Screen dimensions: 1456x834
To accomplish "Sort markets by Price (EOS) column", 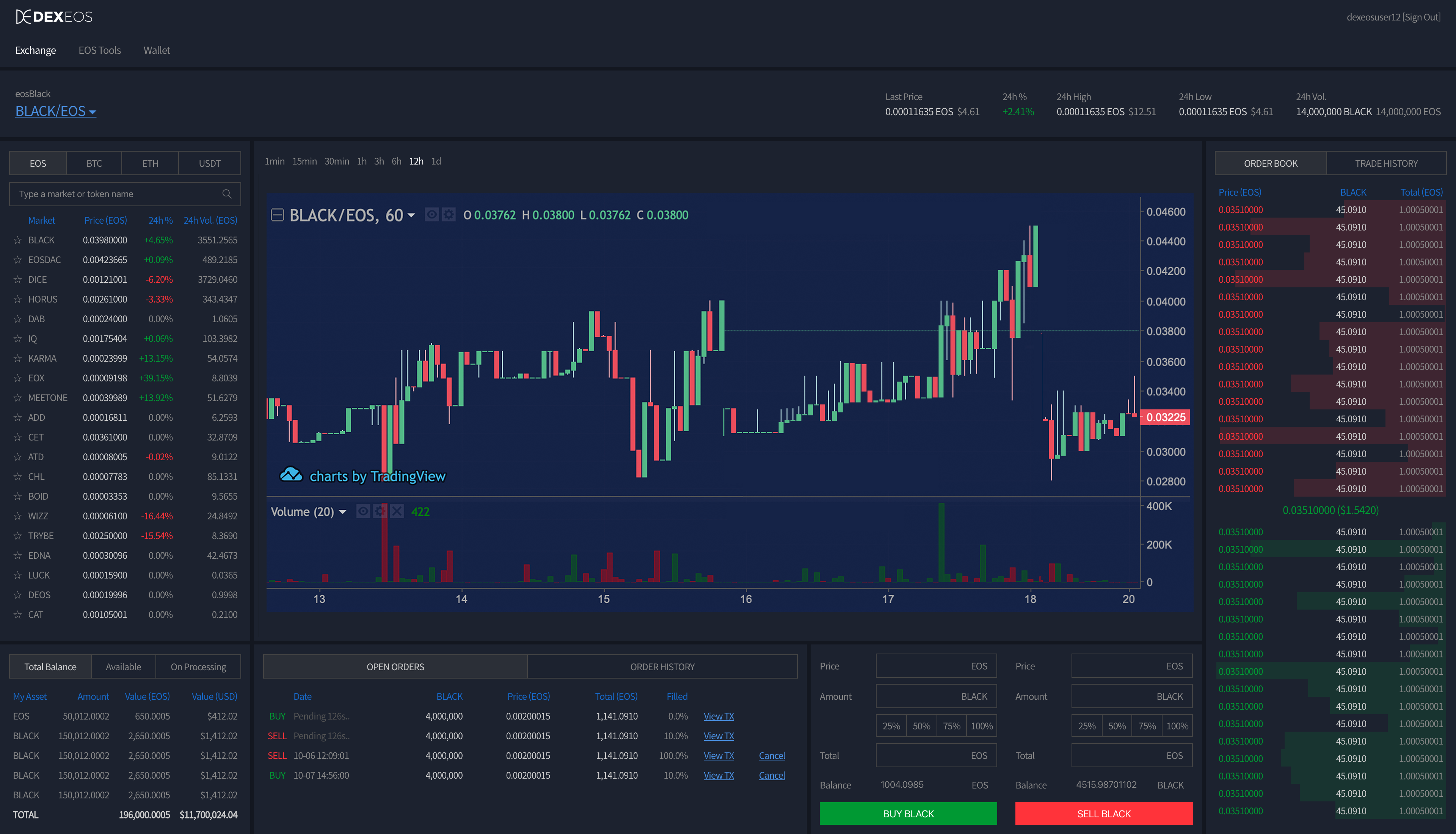I will click(105, 221).
